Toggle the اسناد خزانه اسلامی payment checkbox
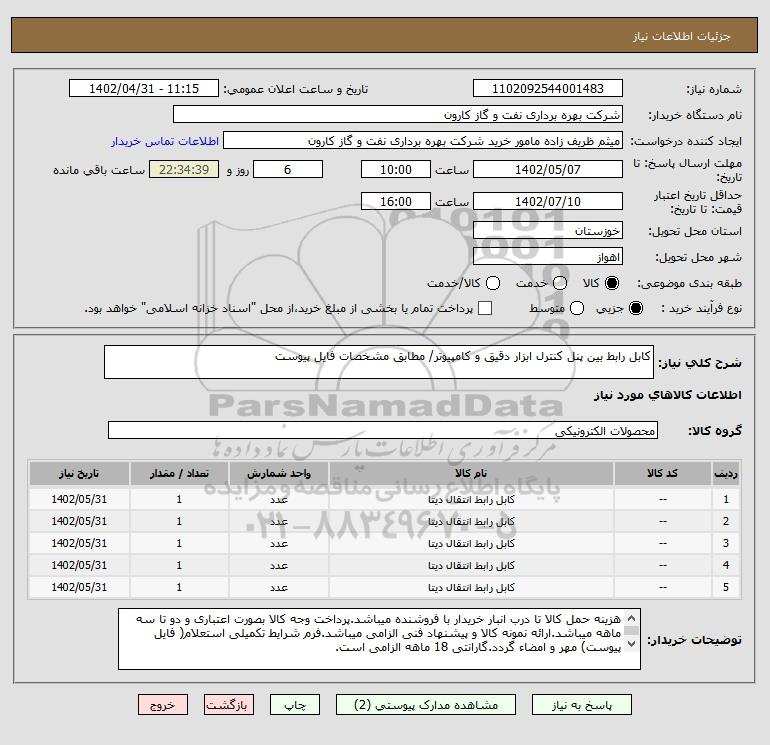The width and height of the screenshot is (770, 745). (x=485, y=308)
